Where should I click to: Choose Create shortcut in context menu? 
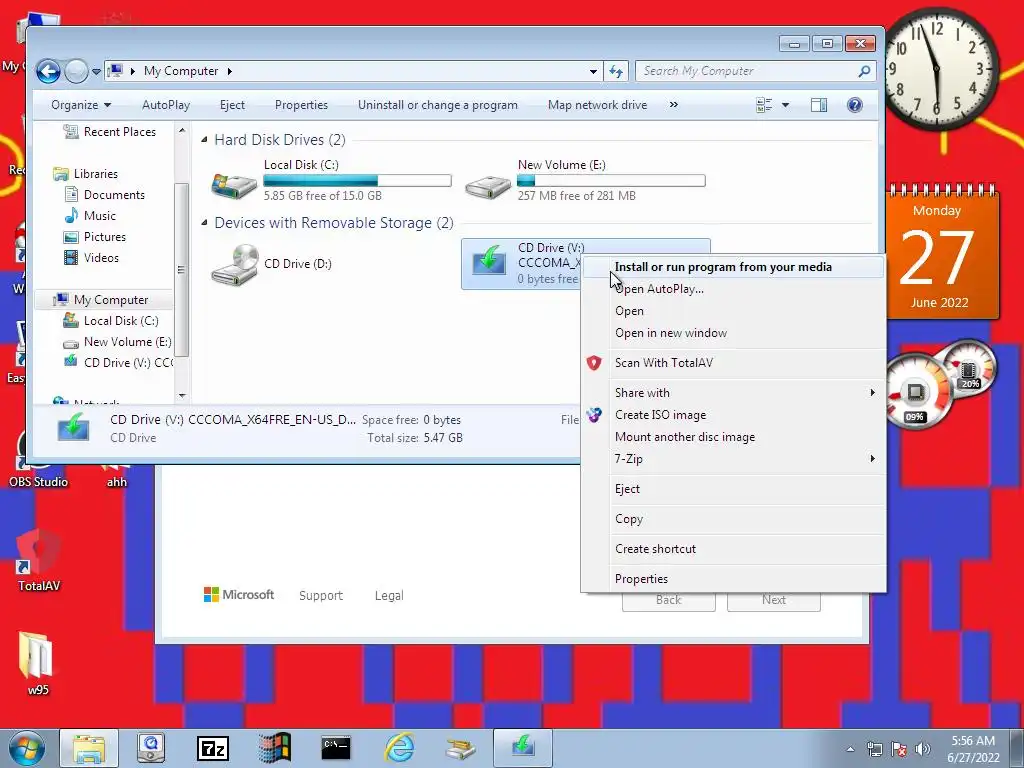tap(655, 549)
